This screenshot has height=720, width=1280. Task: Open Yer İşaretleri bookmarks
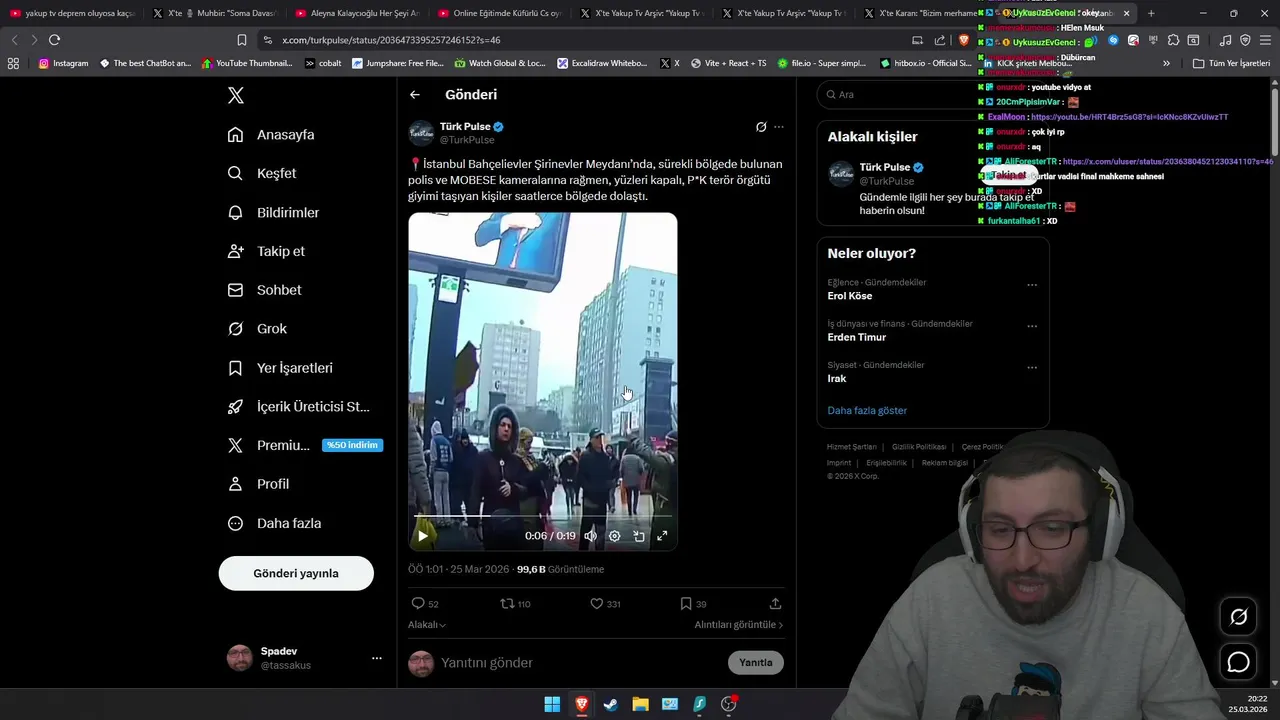click(280, 368)
